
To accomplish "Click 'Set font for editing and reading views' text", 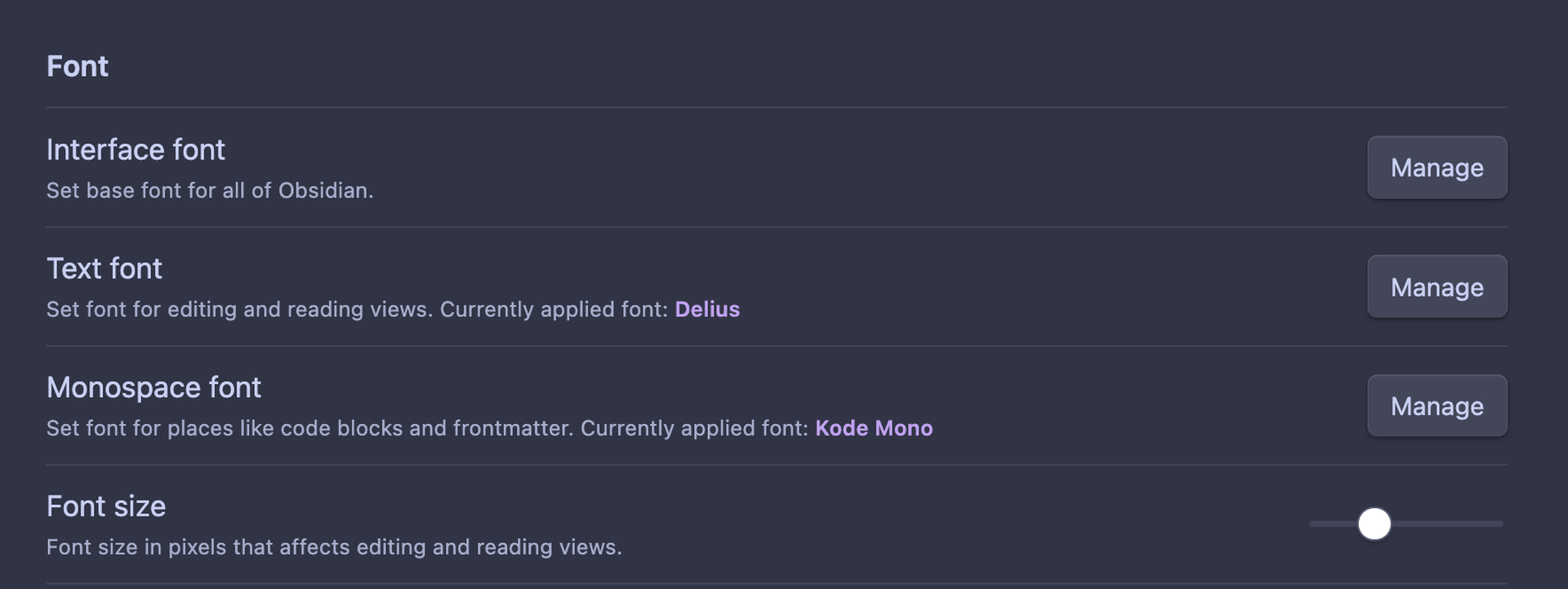I will (x=238, y=310).
